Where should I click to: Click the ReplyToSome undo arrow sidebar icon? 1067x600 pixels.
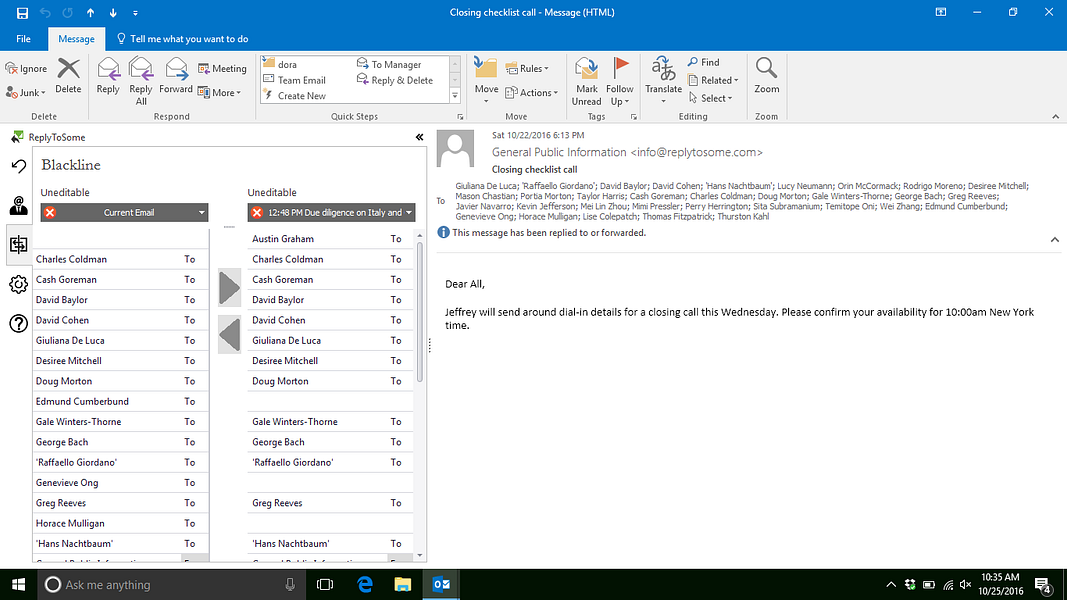(18, 167)
